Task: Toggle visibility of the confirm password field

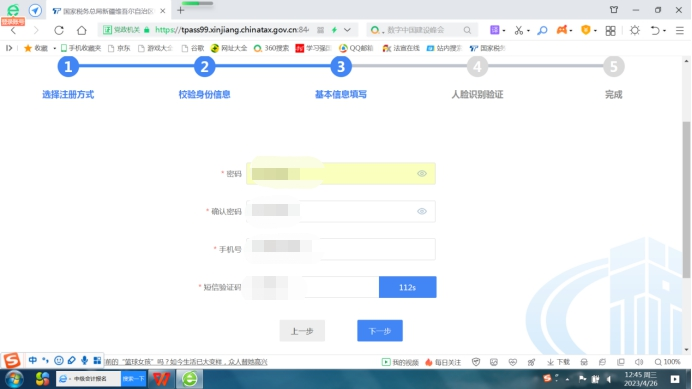Action: coord(422,211)
